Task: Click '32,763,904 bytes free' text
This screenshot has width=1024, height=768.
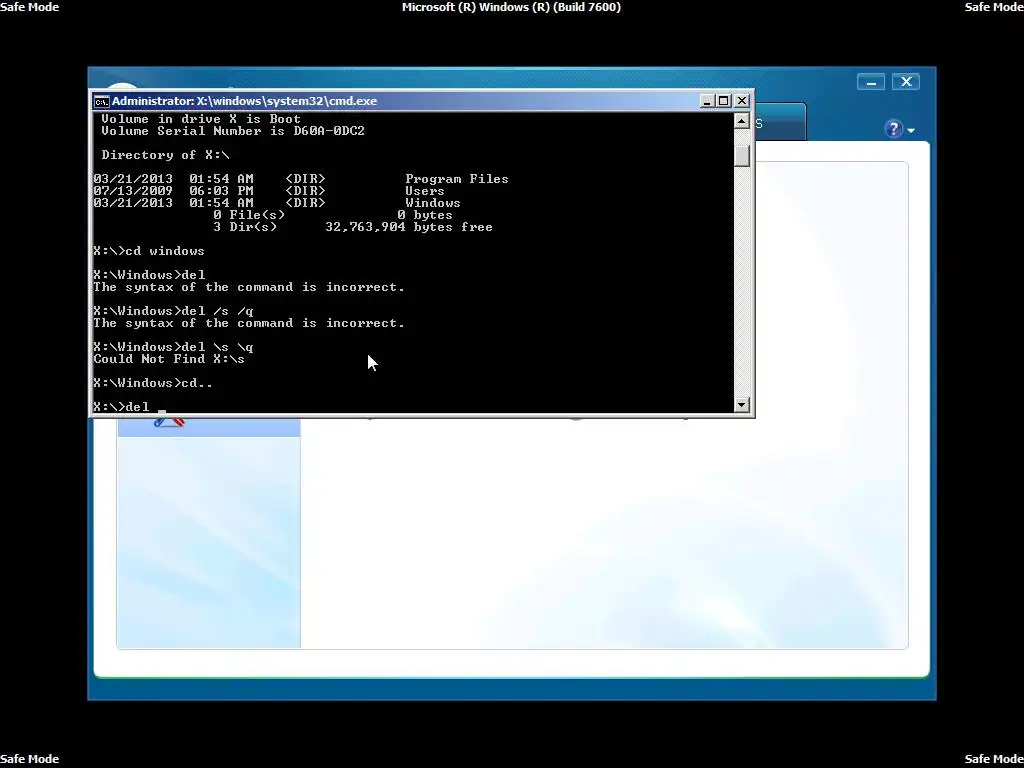Action: 409,227
